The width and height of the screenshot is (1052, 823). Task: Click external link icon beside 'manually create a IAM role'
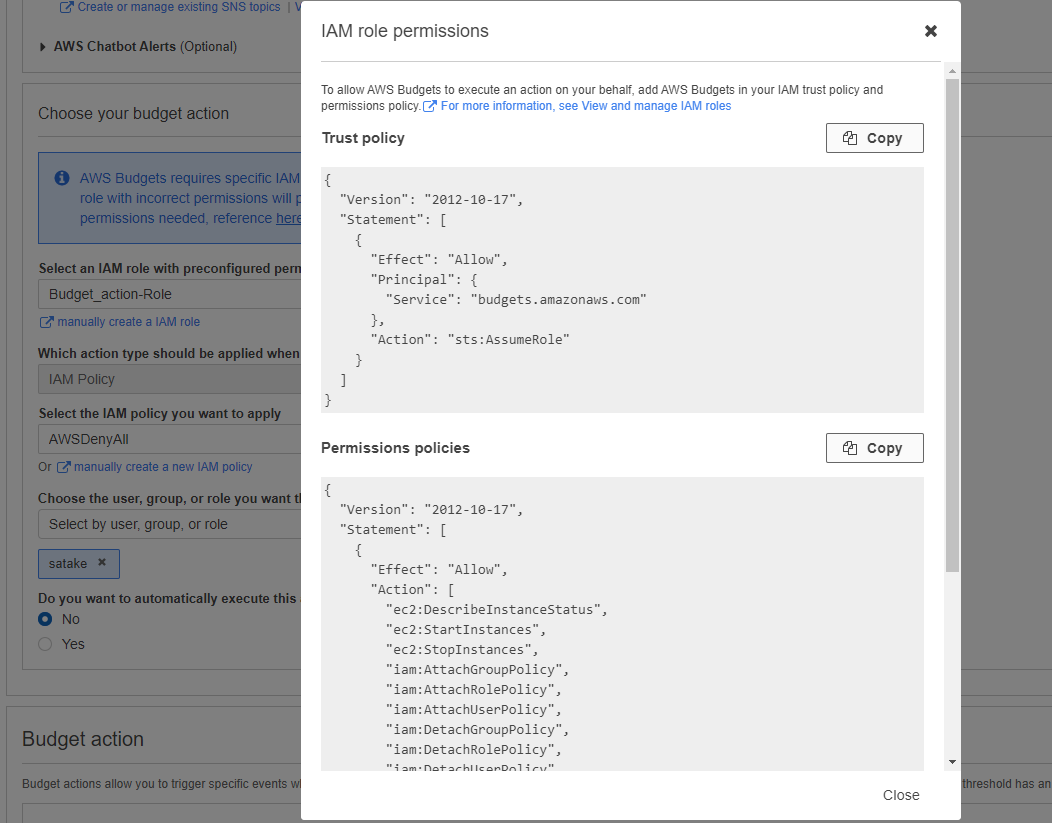46,322
